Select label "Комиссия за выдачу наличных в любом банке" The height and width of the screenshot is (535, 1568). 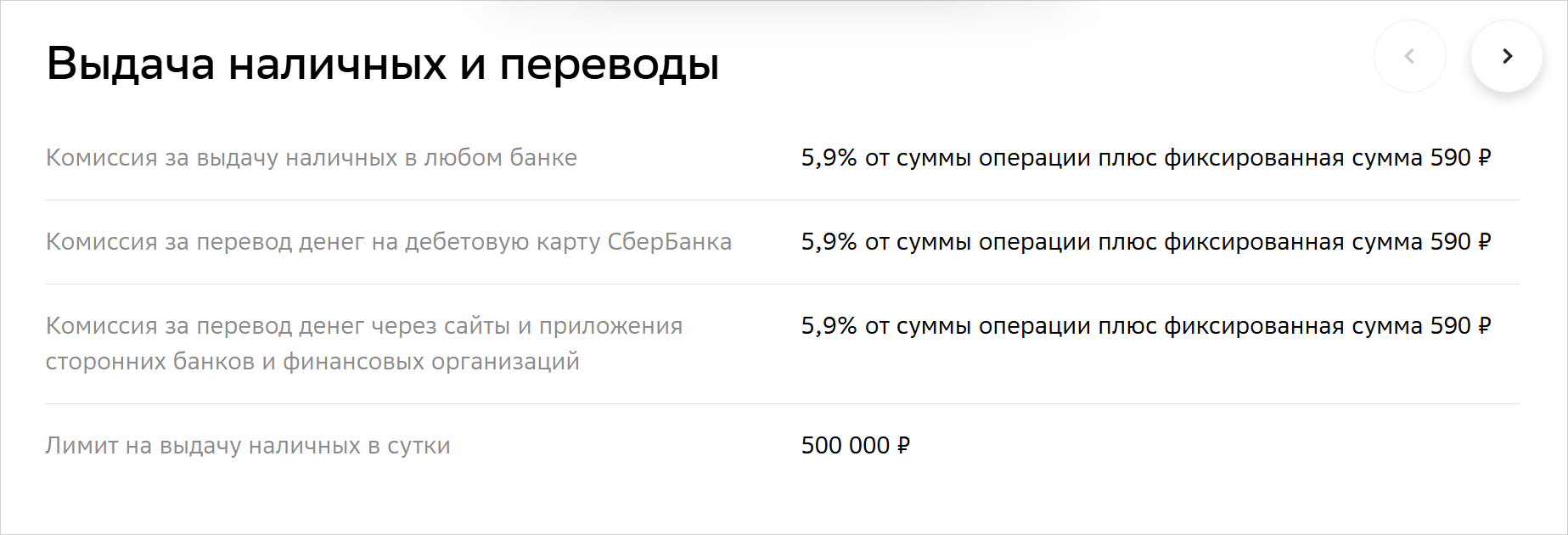pos(311,158)
